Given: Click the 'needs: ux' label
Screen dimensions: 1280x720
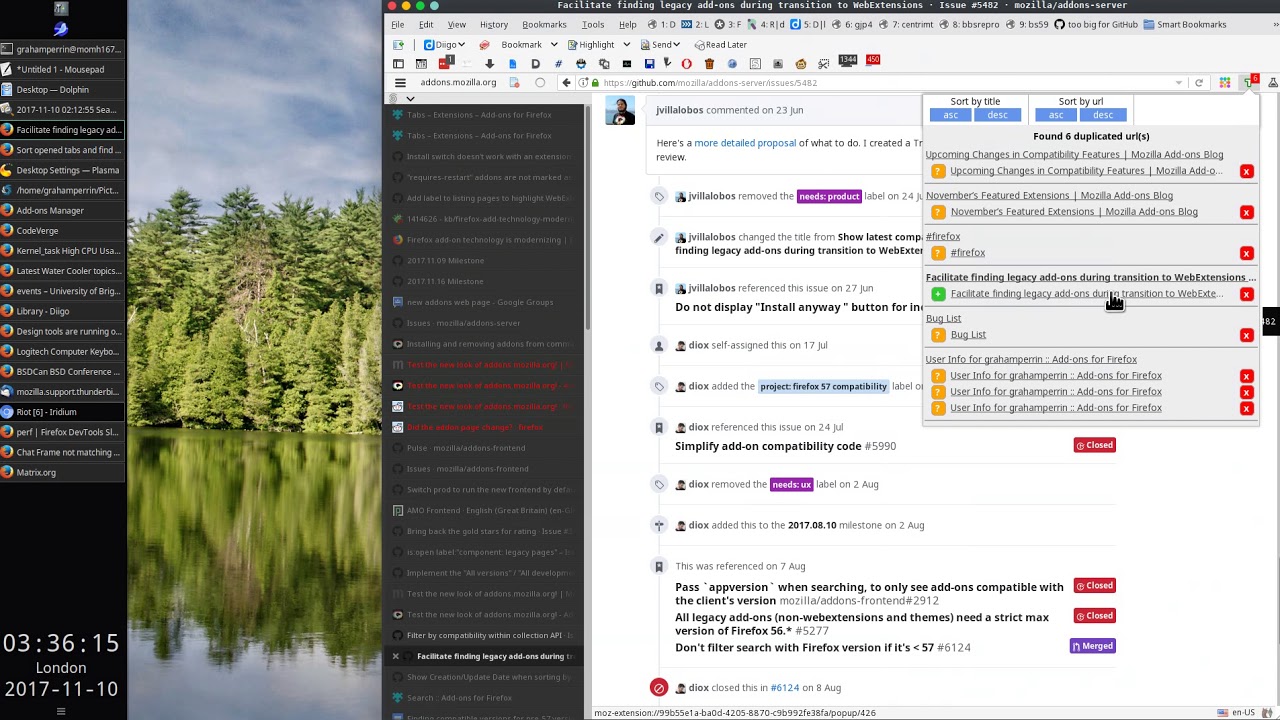Looking at the screenshot, I should pyautogui.click(x=791, y=484).
